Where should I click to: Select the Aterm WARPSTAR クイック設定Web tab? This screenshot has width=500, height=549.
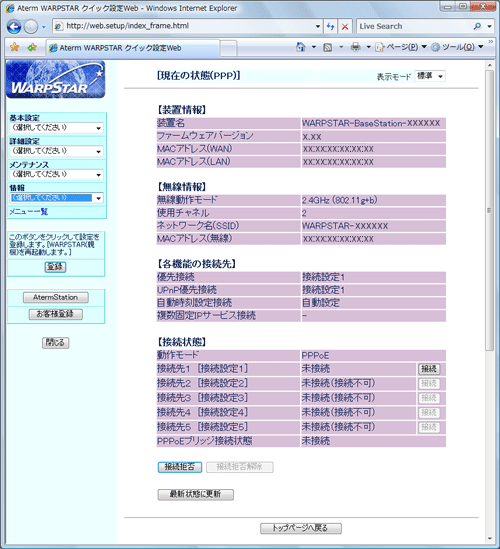pyautogui.click(x=133, y=48)
